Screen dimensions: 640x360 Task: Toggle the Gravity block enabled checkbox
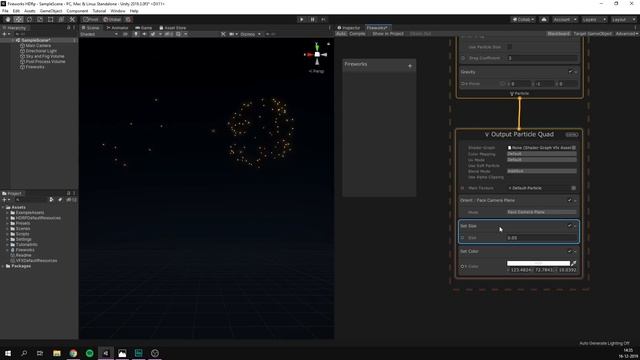pyautogui.click(x=571, y=71)
